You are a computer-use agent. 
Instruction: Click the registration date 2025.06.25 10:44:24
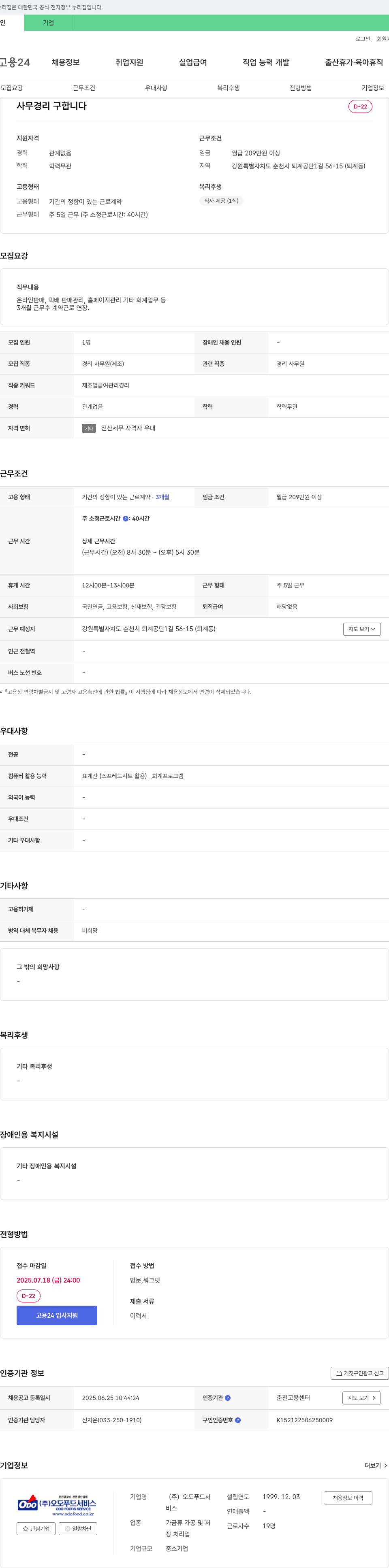[x=111, y=1398]
